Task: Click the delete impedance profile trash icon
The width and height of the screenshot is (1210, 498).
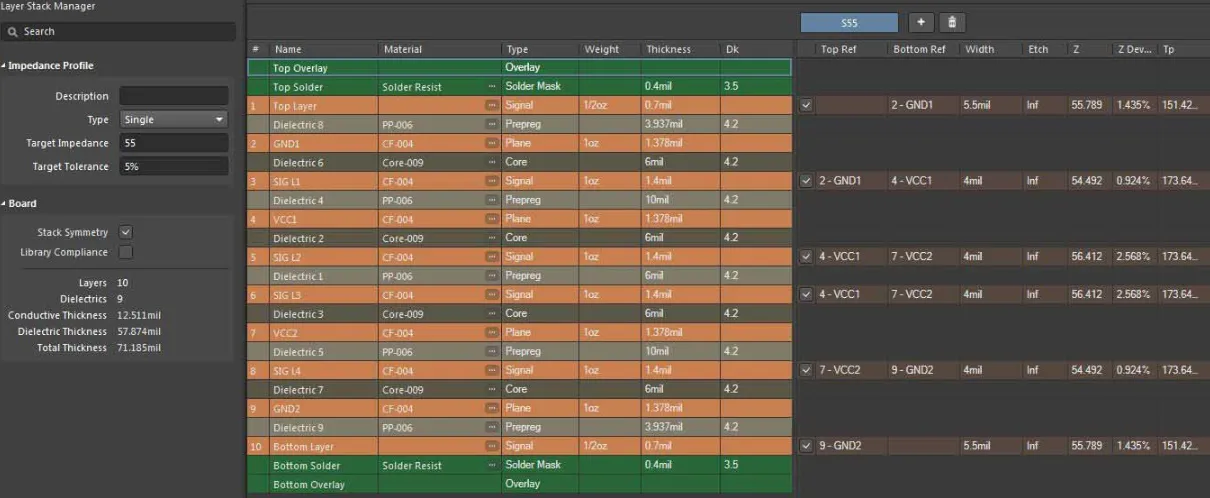Action: point(952,22)
